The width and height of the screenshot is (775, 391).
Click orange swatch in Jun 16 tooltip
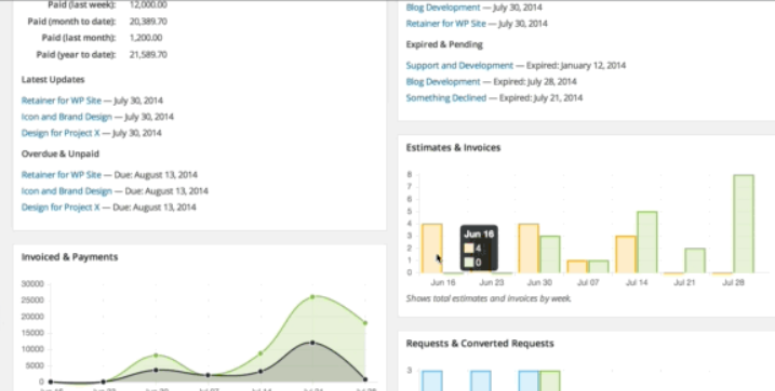(469, 248)
